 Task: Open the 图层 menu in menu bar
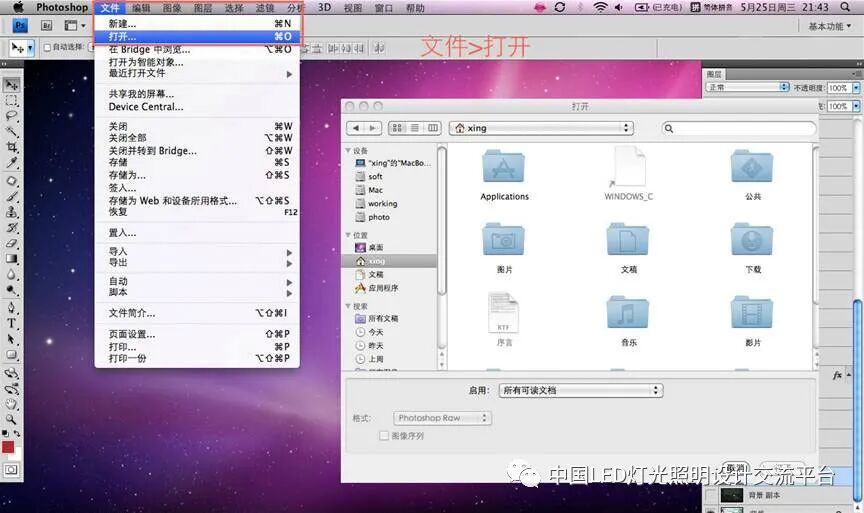[203, 8]
